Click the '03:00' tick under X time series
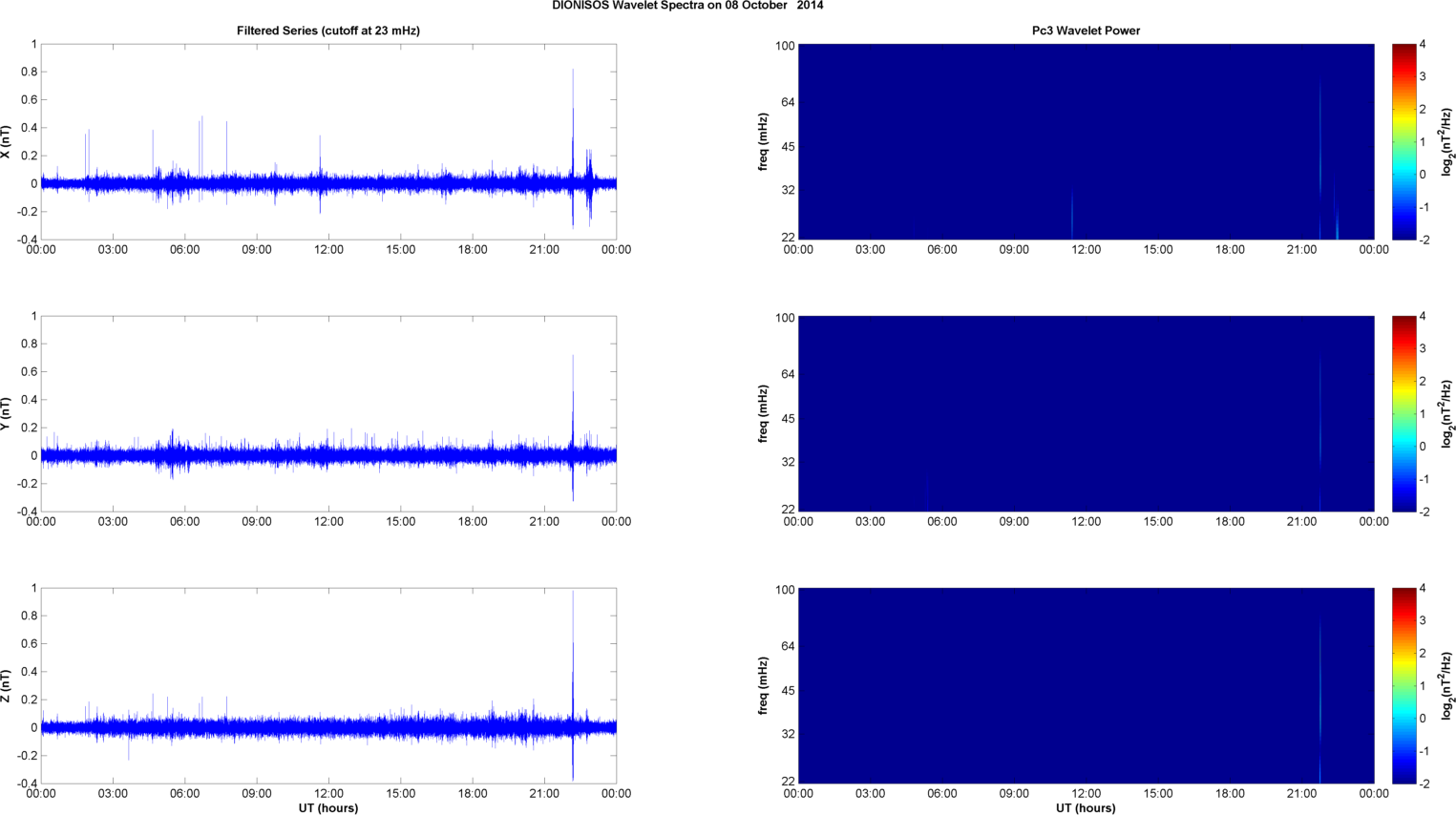The height and width of the screenshot is (815, 1456). tap(113, 250)
